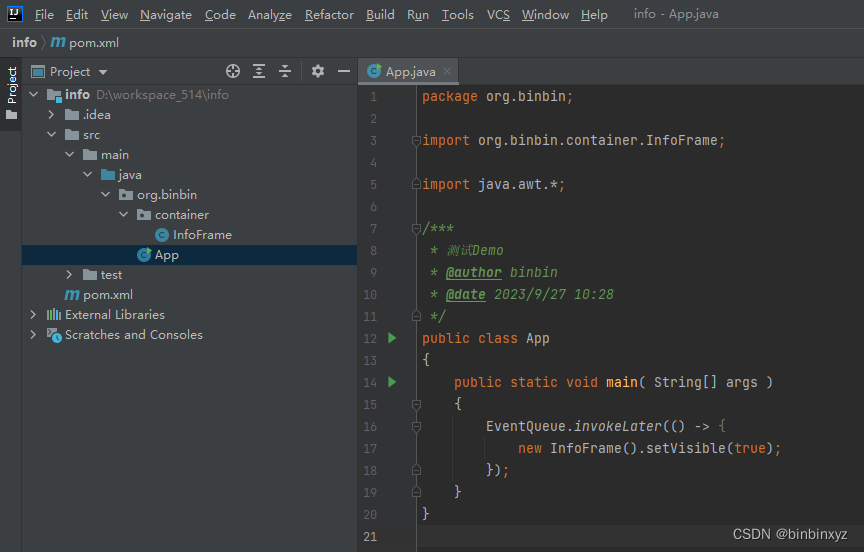
Task: Click the App runnable class icon
Action: point(144,255)
